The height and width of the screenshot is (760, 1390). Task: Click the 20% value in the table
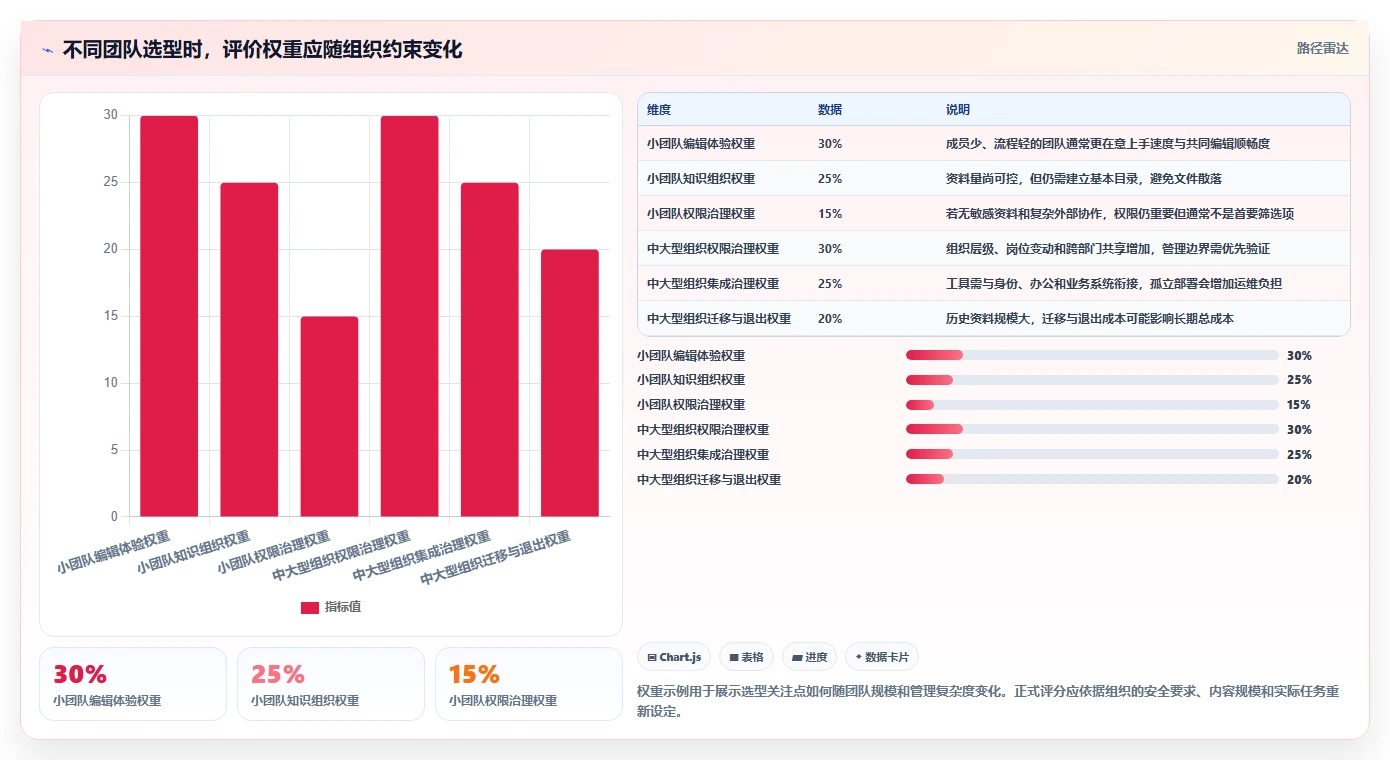click(830, 319)
